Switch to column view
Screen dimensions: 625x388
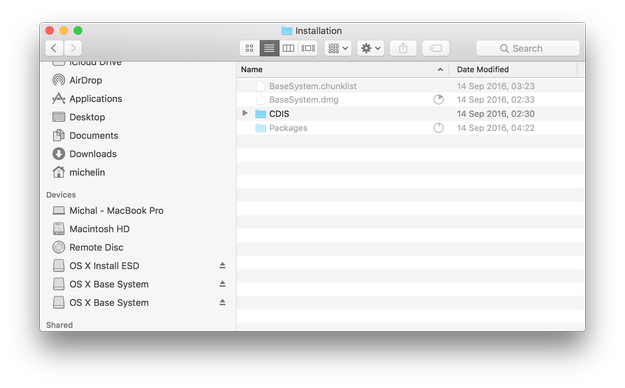[289, 48]
